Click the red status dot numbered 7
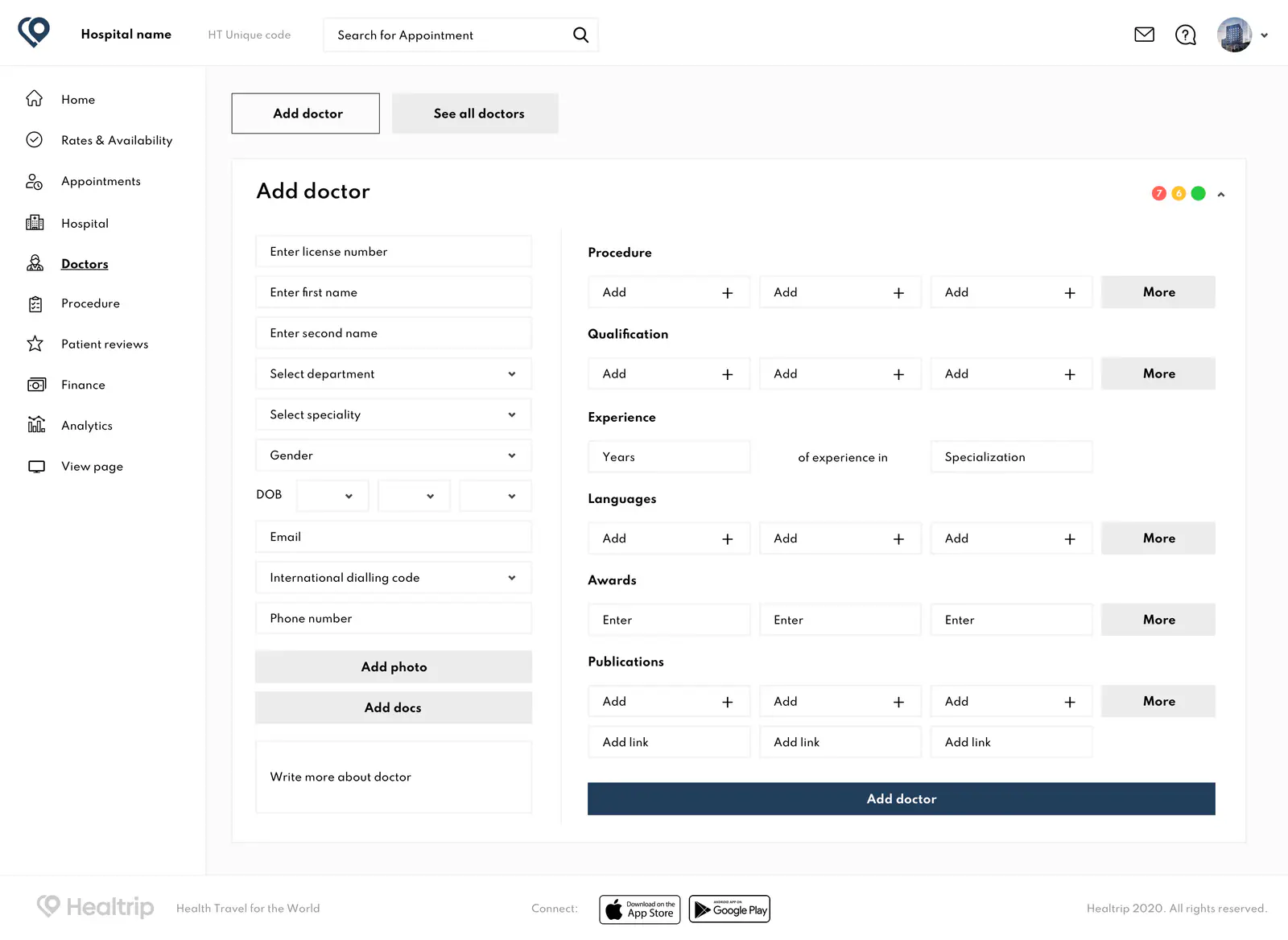The height and width of the screenshot is (940, 1288). tap(1159, 193)
